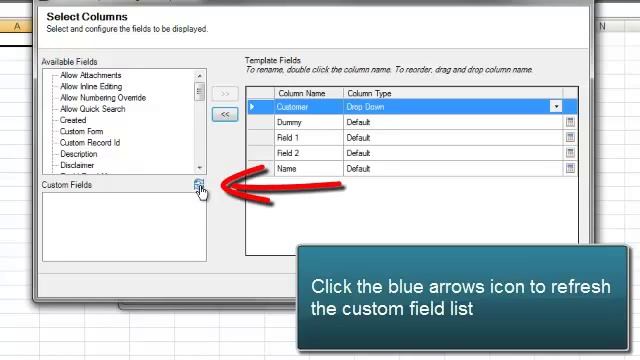This screenshot has width=640, height=360.
Task: Select the Custom Form field
Action: tap(81, 131)
